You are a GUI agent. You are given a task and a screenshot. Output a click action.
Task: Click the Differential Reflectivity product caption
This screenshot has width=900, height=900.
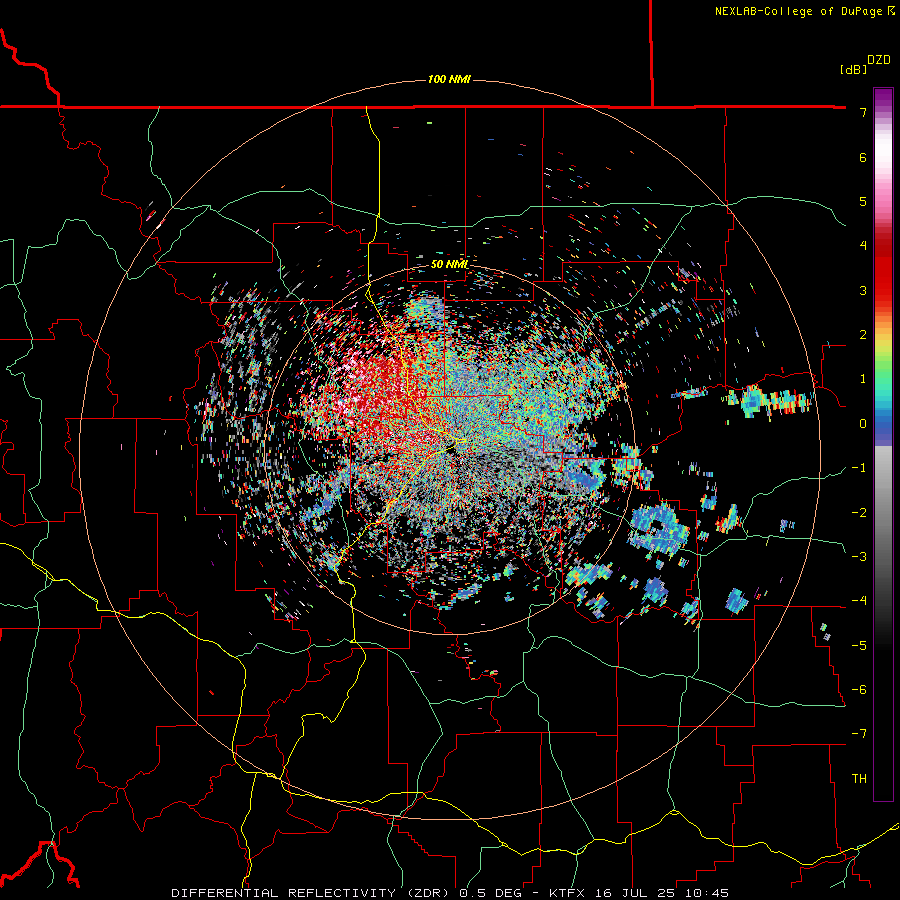[x=450, y=893]
